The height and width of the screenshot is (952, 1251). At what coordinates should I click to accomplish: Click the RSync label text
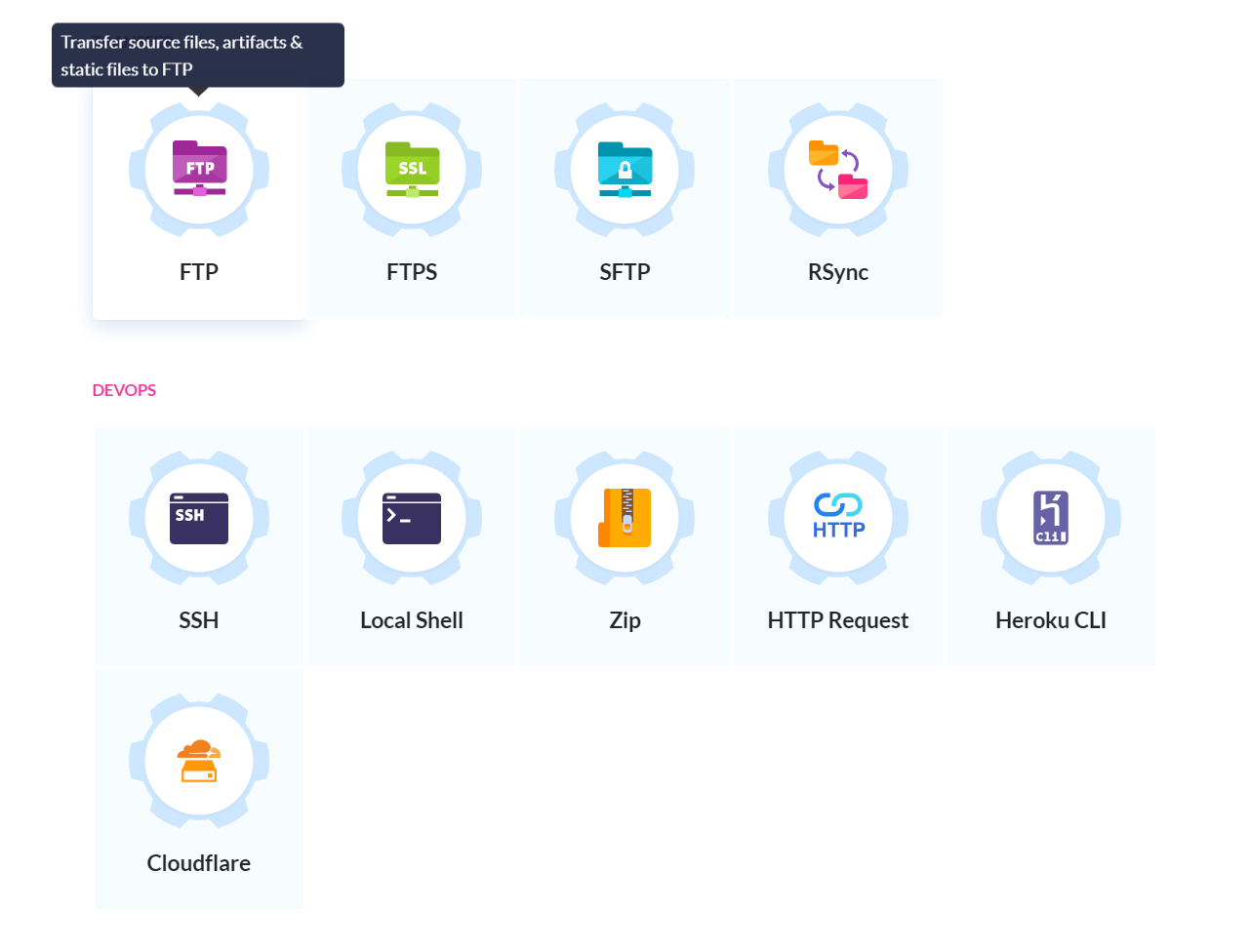tap(838, 272)
